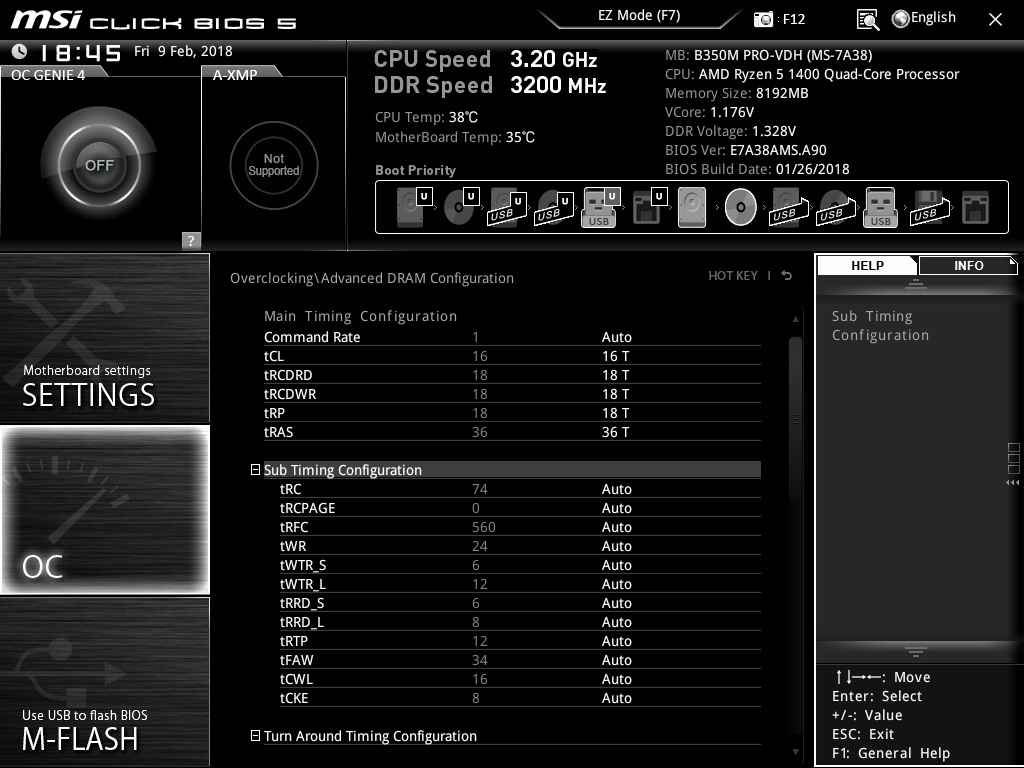The image size is (1024, 768).
Task: Select network boot device icon
Action: pyautogui.click(x=976, y=208)
